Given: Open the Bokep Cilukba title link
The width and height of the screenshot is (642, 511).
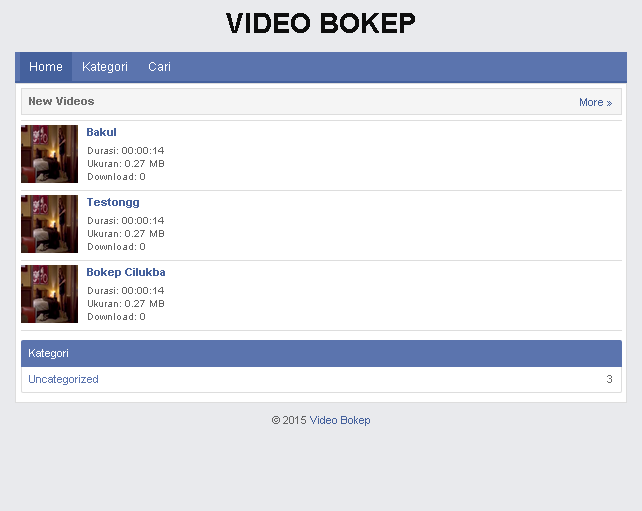Looking at the screenshot, I should point(126,272).
